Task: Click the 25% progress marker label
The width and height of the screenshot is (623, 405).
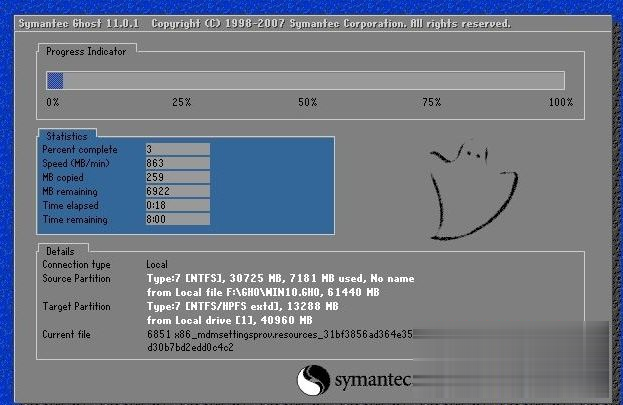Action: click(182, 103)
